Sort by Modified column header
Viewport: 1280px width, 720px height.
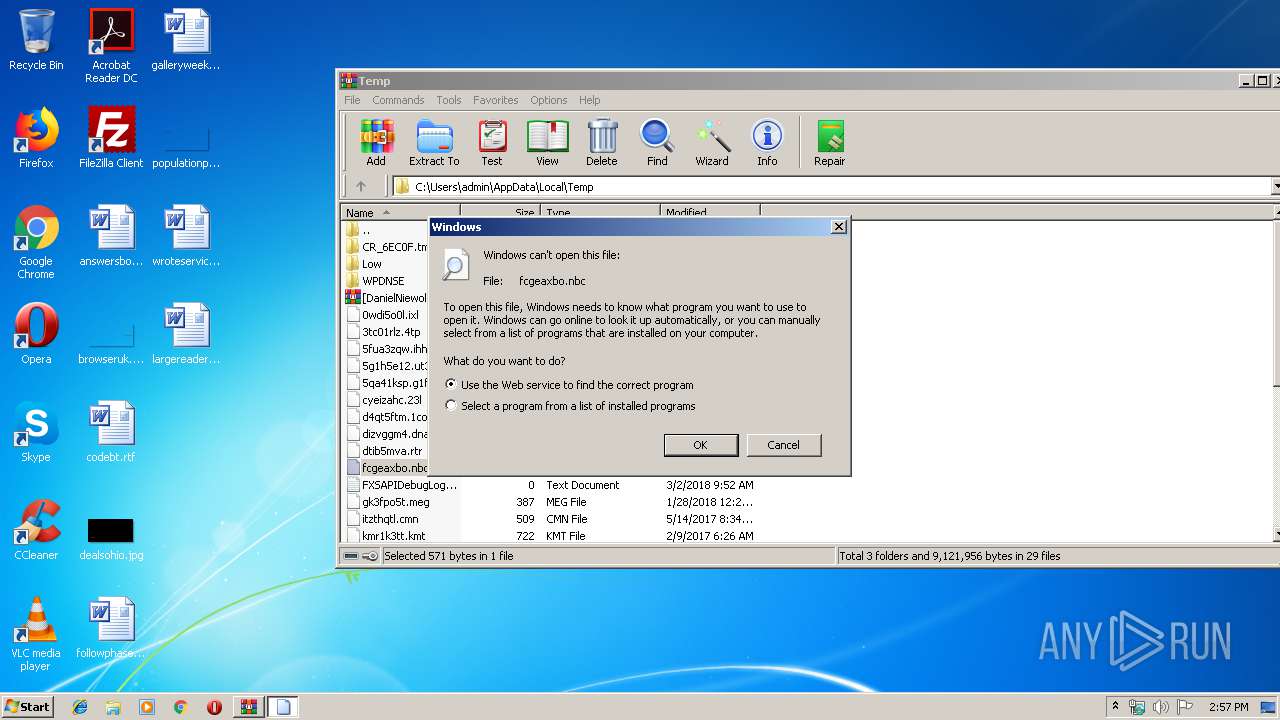tap(710, 212)
